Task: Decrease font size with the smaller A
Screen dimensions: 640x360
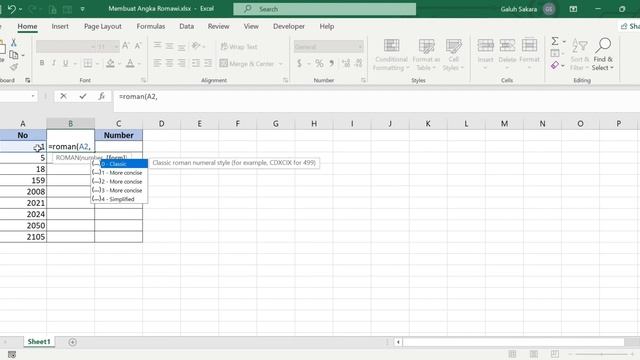Action: [138, 46]
